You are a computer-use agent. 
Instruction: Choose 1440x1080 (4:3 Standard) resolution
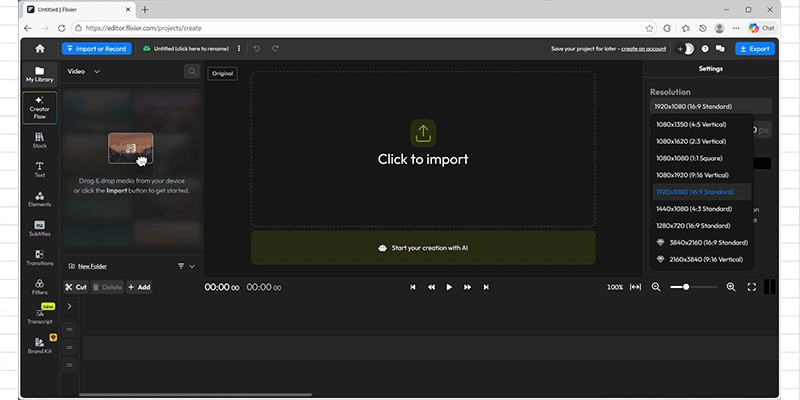pyautogui.click(x=702, y=209)
